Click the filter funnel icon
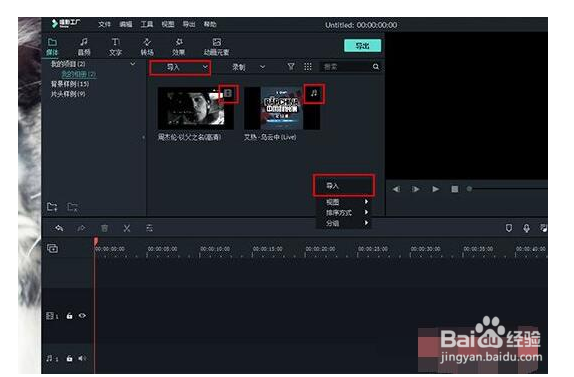This screenshot has height=377, width=574. 291,67
